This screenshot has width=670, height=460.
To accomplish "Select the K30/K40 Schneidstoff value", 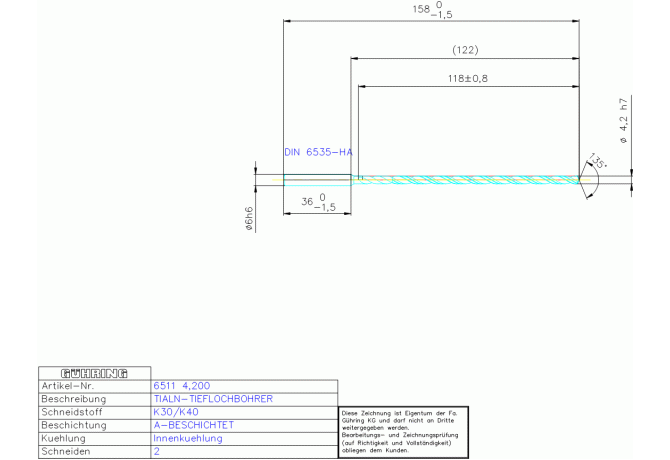I will pos(175,411).
